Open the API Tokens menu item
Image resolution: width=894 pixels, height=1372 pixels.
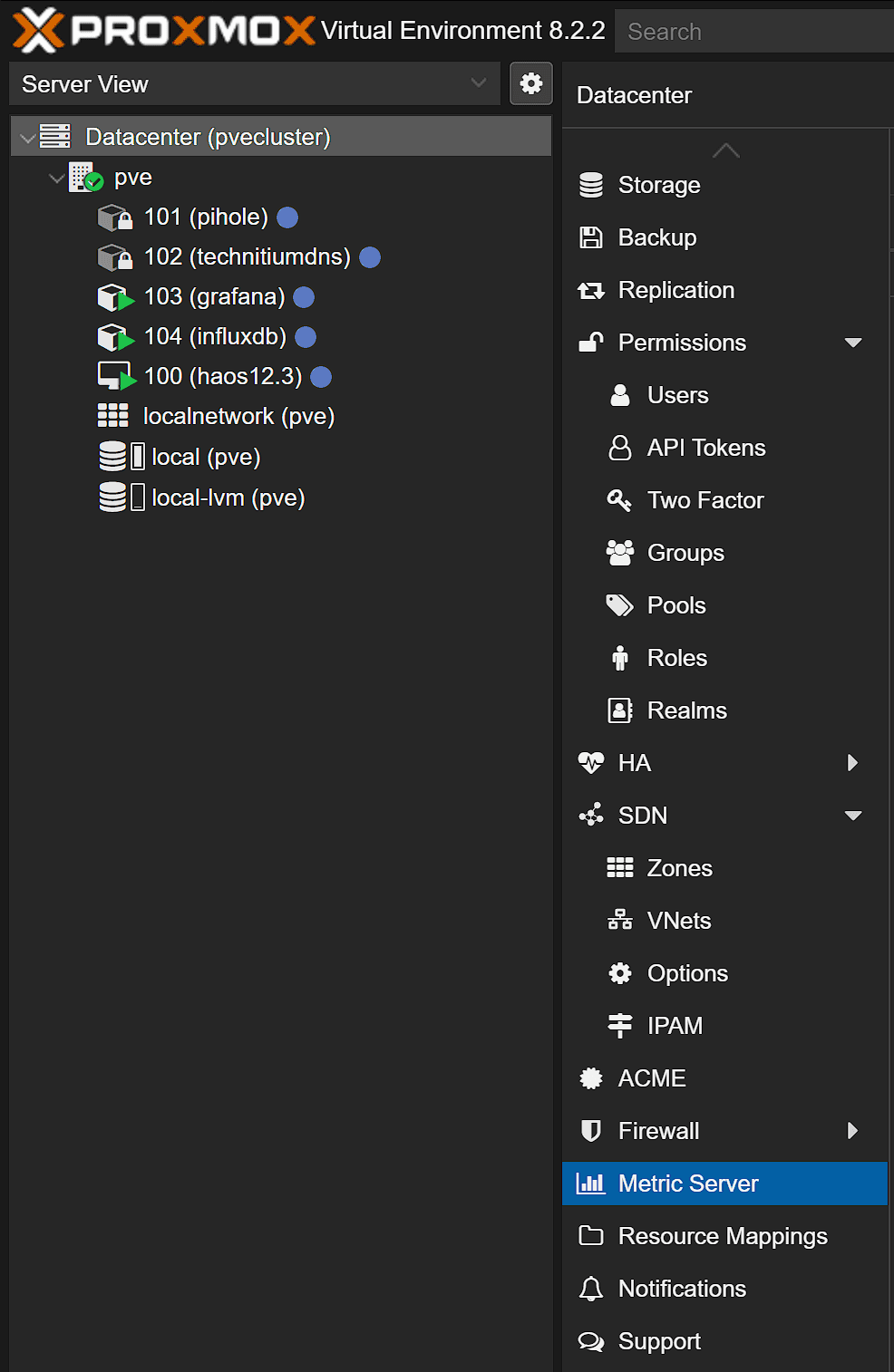(x=724, y=448)
